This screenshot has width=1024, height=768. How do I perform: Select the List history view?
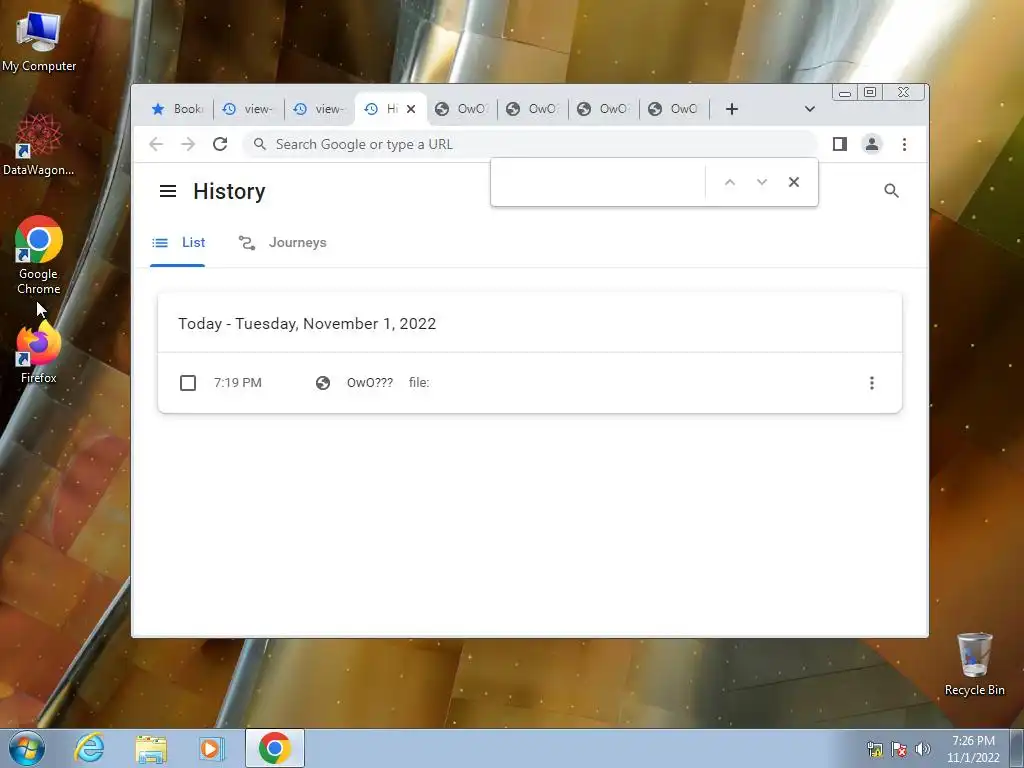(178, 242)
